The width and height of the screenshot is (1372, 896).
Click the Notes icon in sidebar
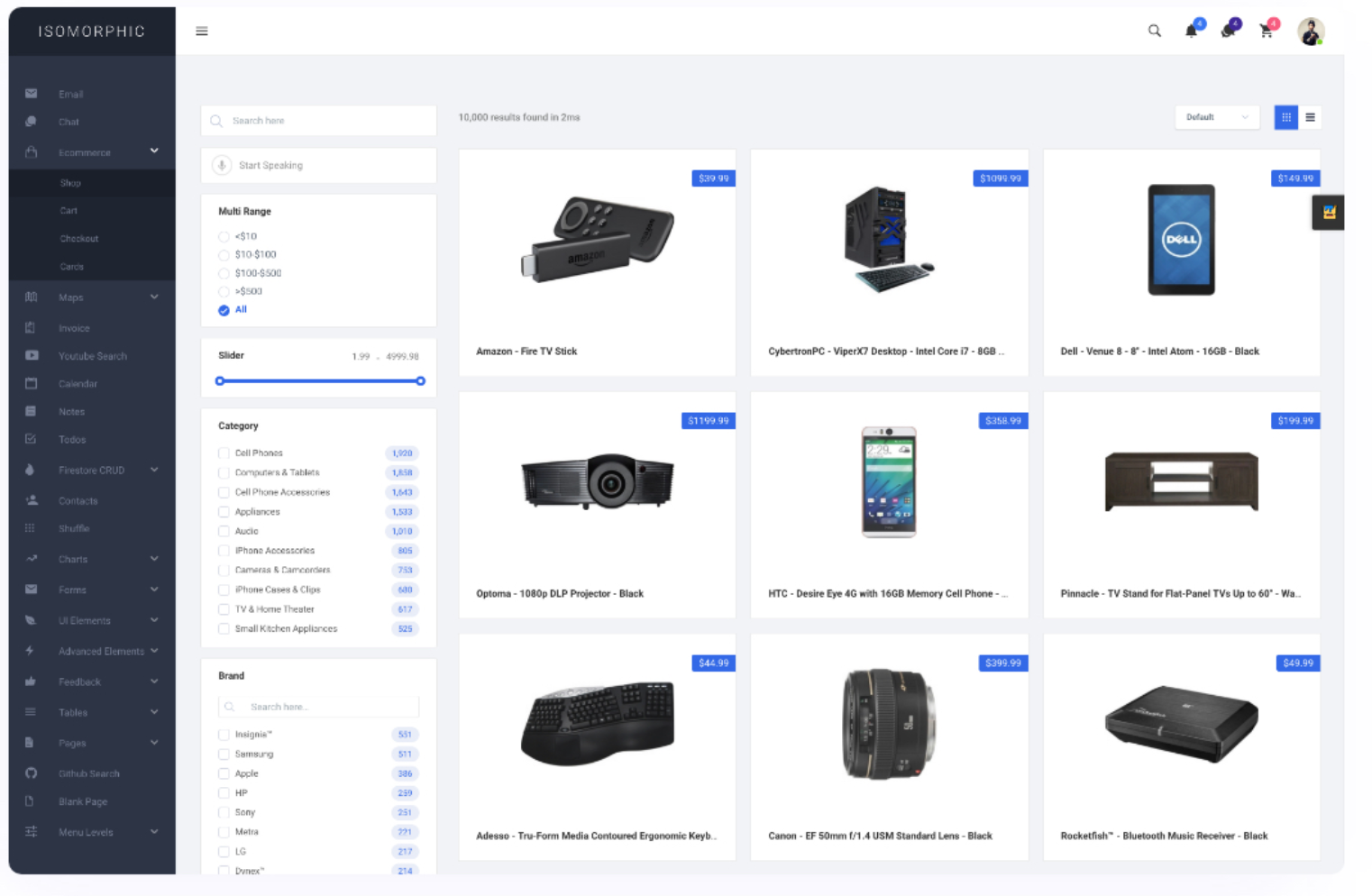click(x=31, y=412)
